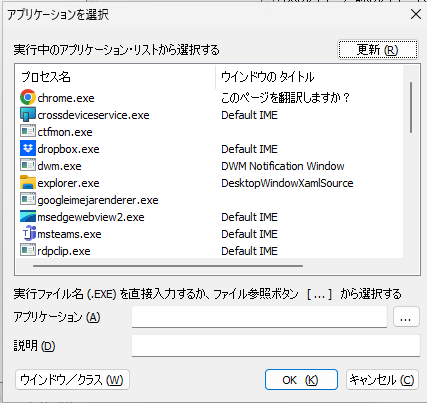Click the vertical scrollbar of process list

point(411,107)
